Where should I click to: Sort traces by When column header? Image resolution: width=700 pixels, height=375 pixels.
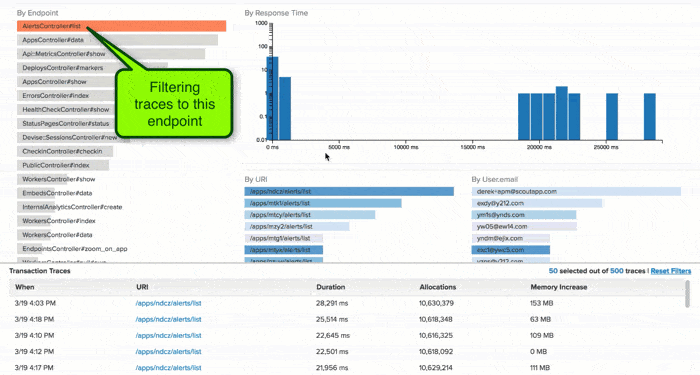pyautogui.click(x=25, y=287)
